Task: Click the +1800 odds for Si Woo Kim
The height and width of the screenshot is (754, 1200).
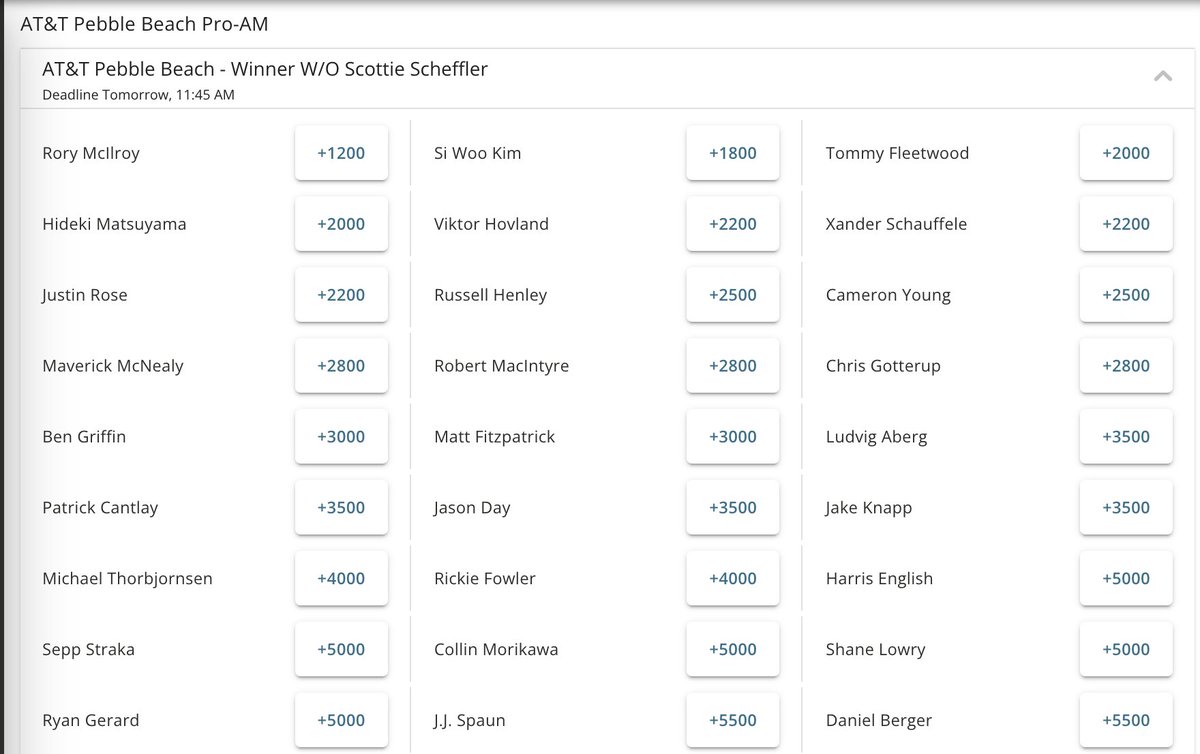Action: (x=732, y=152)
